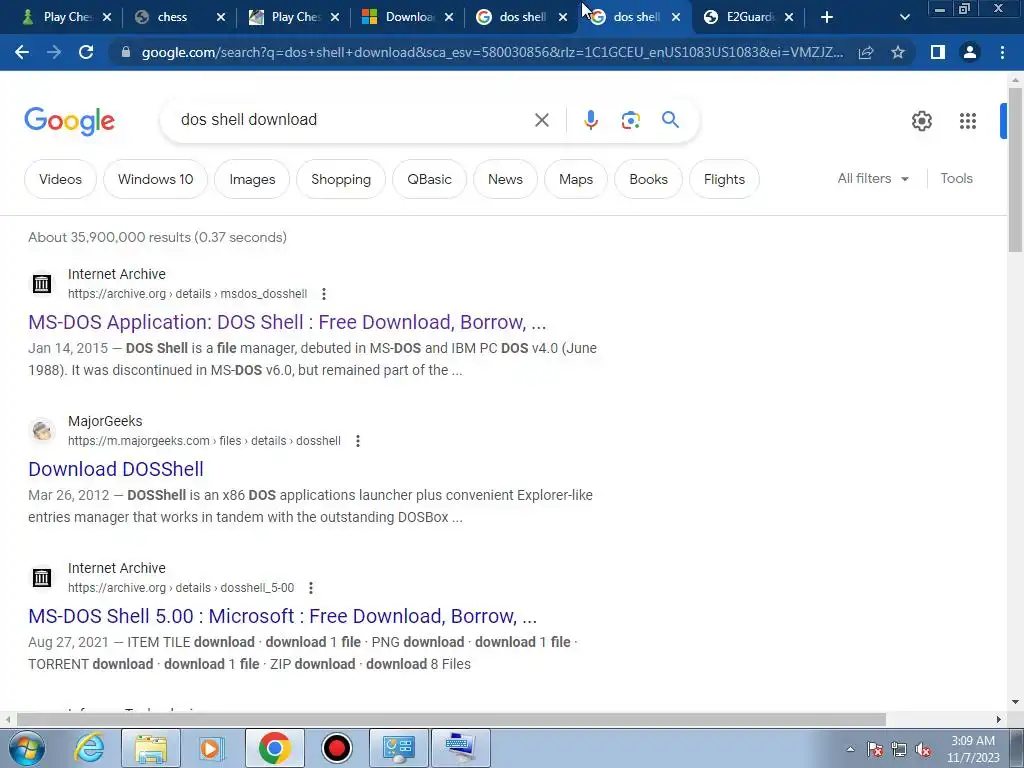Click the network tray icon
The image size is (1024, 768).
coord(899,749)
